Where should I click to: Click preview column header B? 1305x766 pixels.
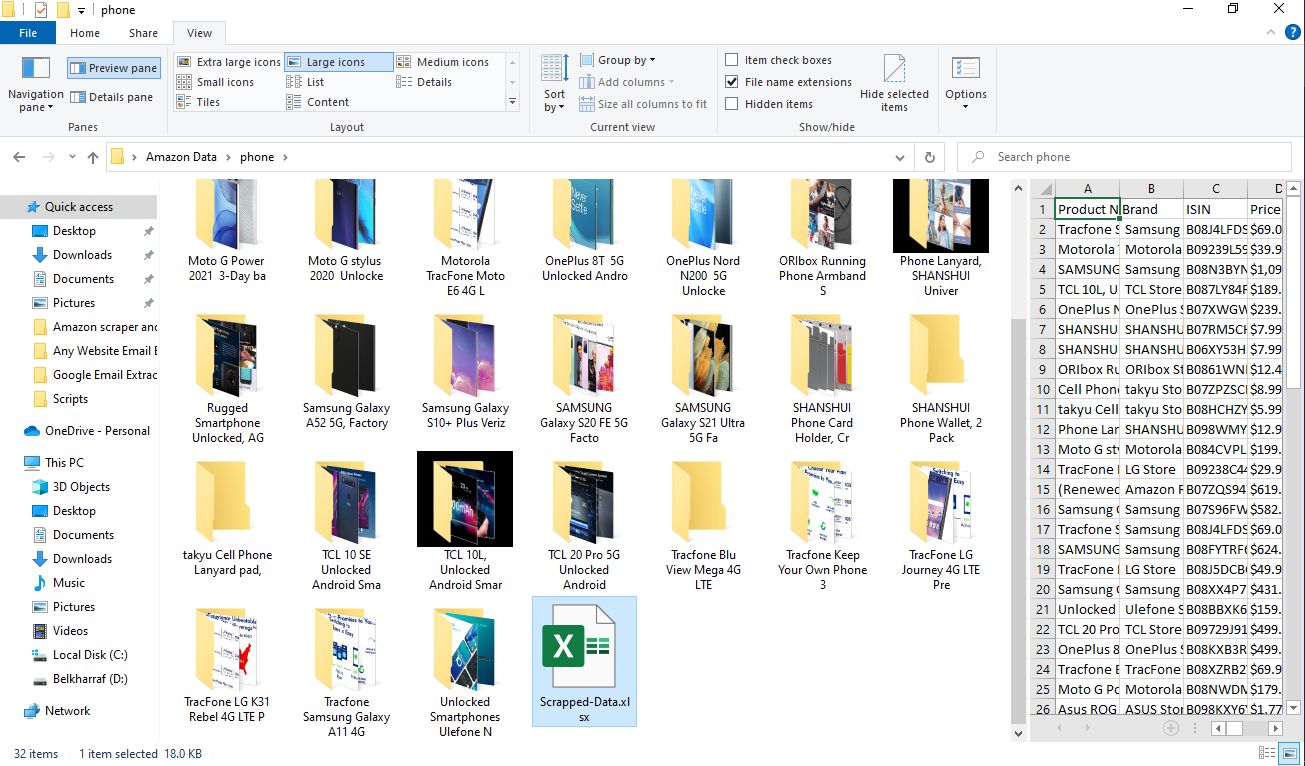coord(1151,188)
